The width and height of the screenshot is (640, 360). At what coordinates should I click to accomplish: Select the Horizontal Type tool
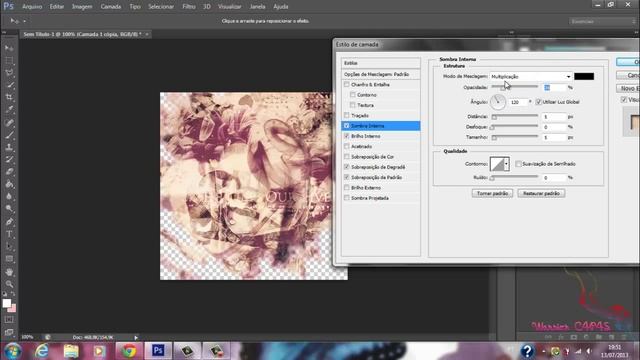tap(9, 234)
